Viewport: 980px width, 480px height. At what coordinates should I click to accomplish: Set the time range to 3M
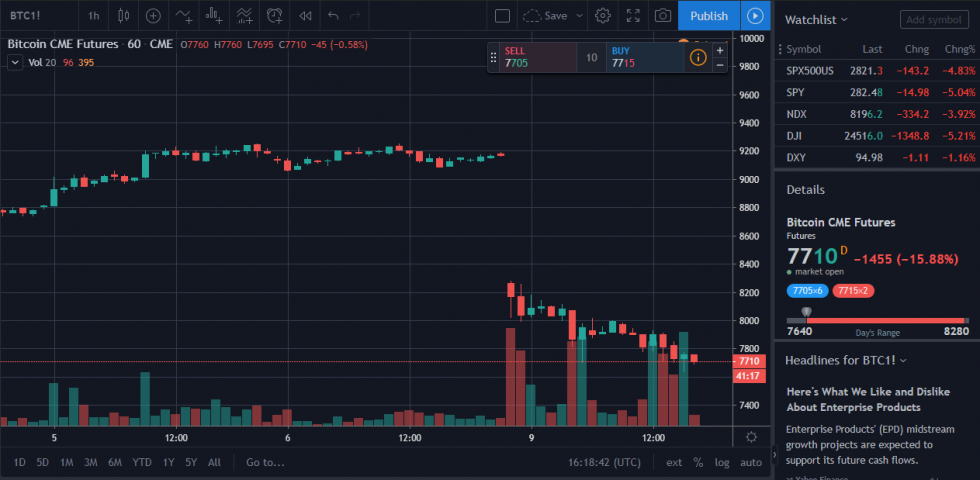(x=91, y=462)
